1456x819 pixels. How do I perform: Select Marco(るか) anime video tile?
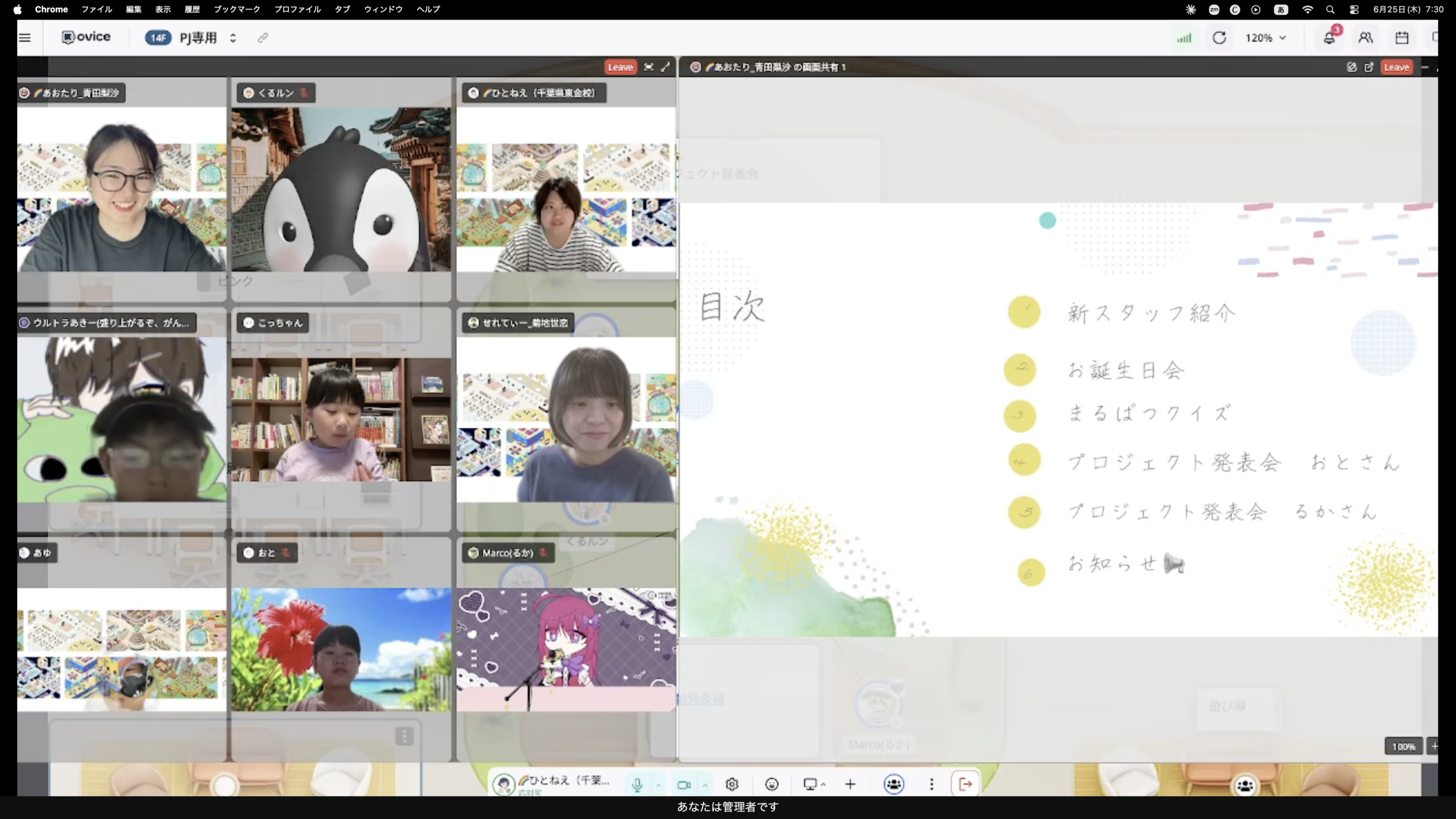point(566,650)
